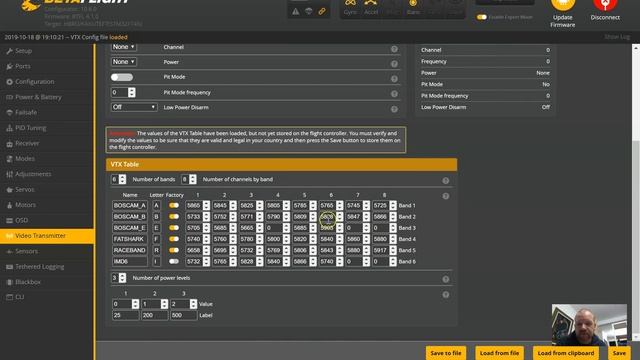Viewport: 640px width, 360px height.
Task: Toggle Factory switch for FATSHARK band
Action: pos(174,239)
